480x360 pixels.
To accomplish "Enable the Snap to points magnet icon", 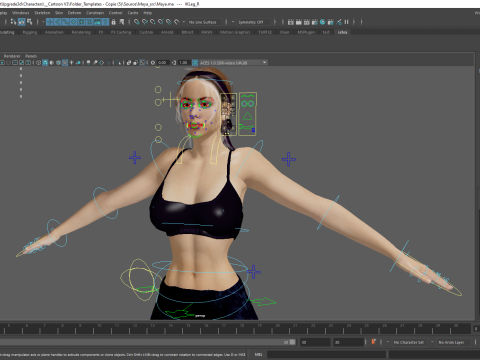I will [153, 22].
